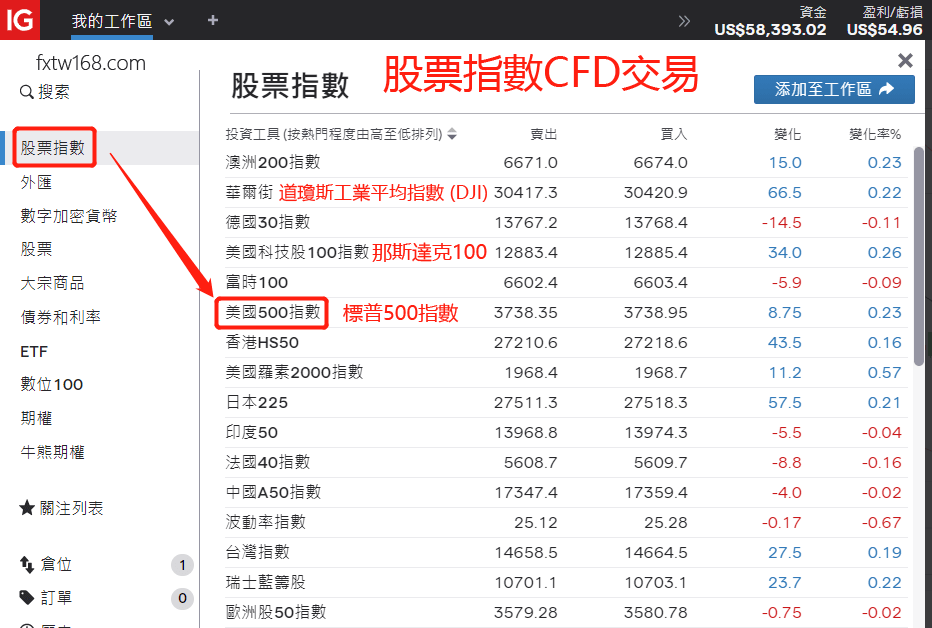The height and width of the screenshot is (628, 932).
Task: Click the instrument list vertical scrollbar
Action: click(919, 260)
